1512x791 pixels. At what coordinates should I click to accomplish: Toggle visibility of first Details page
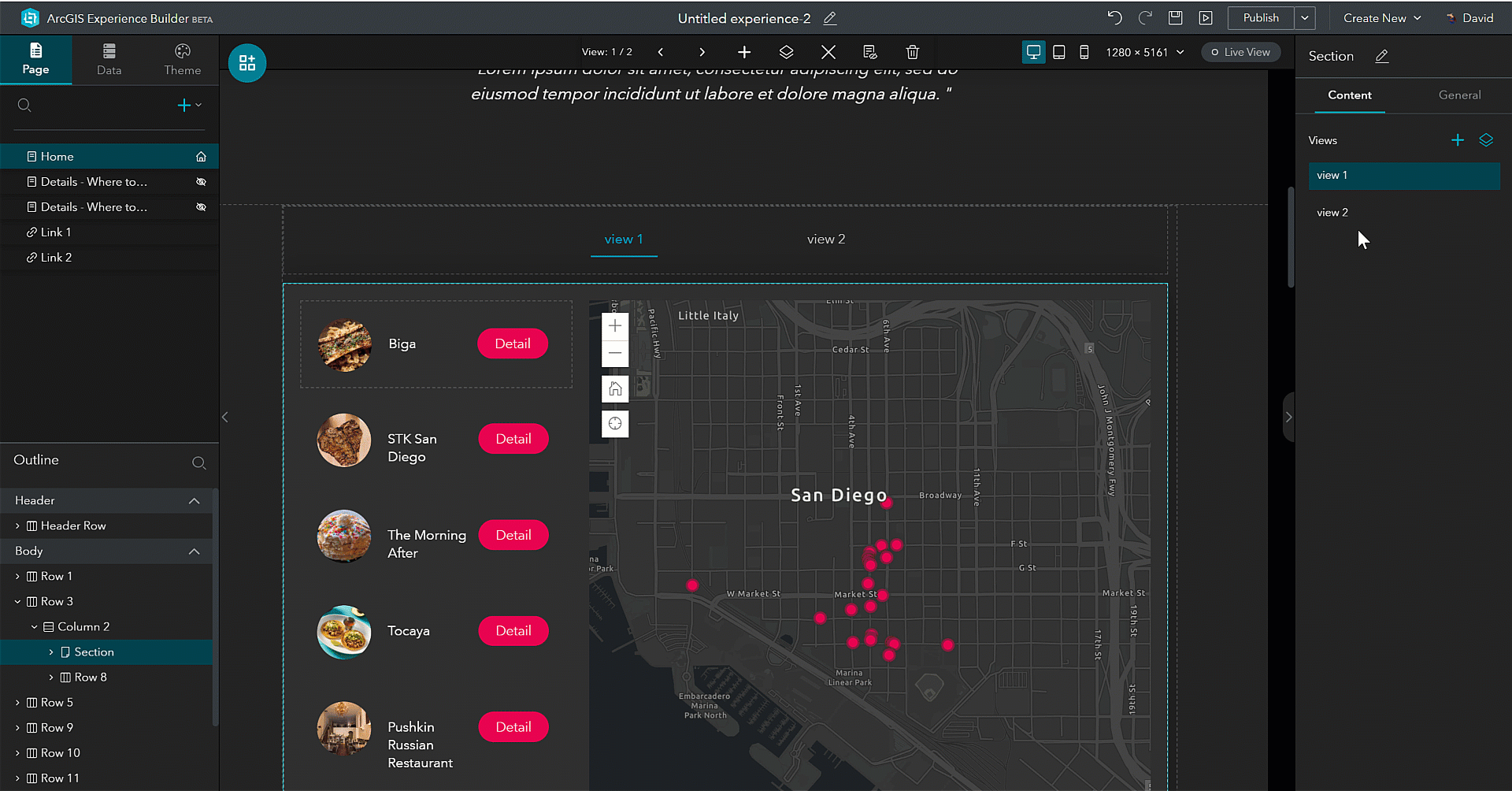point(201,182)
